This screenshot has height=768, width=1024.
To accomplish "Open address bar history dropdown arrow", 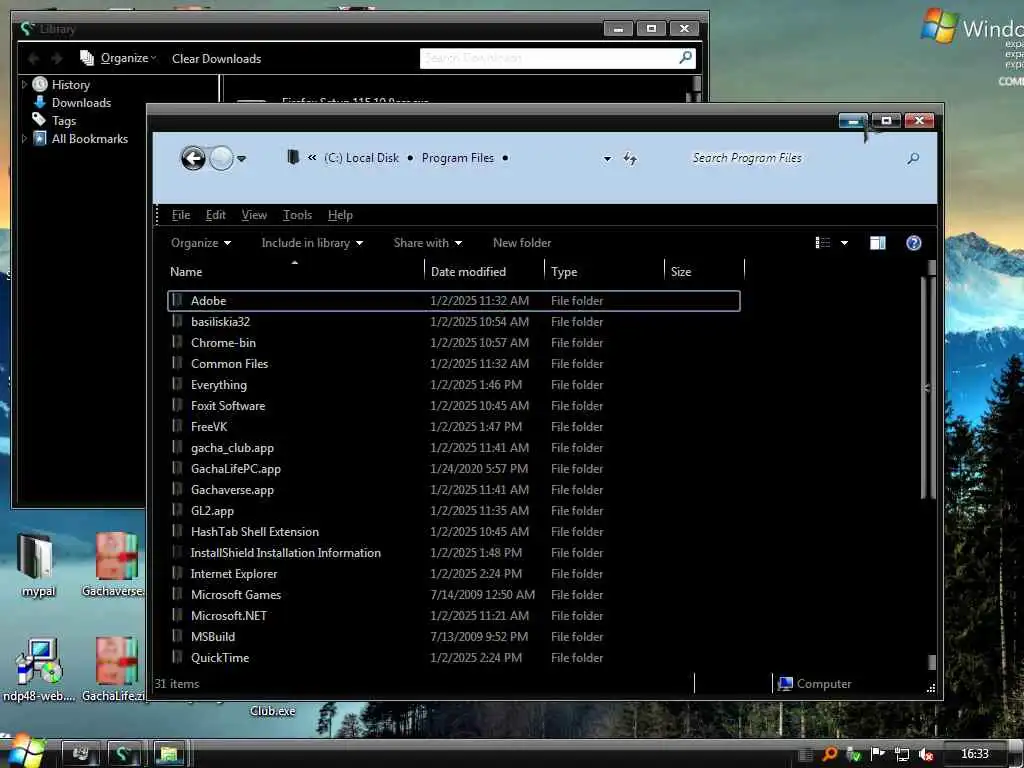I will coord(607,159).
